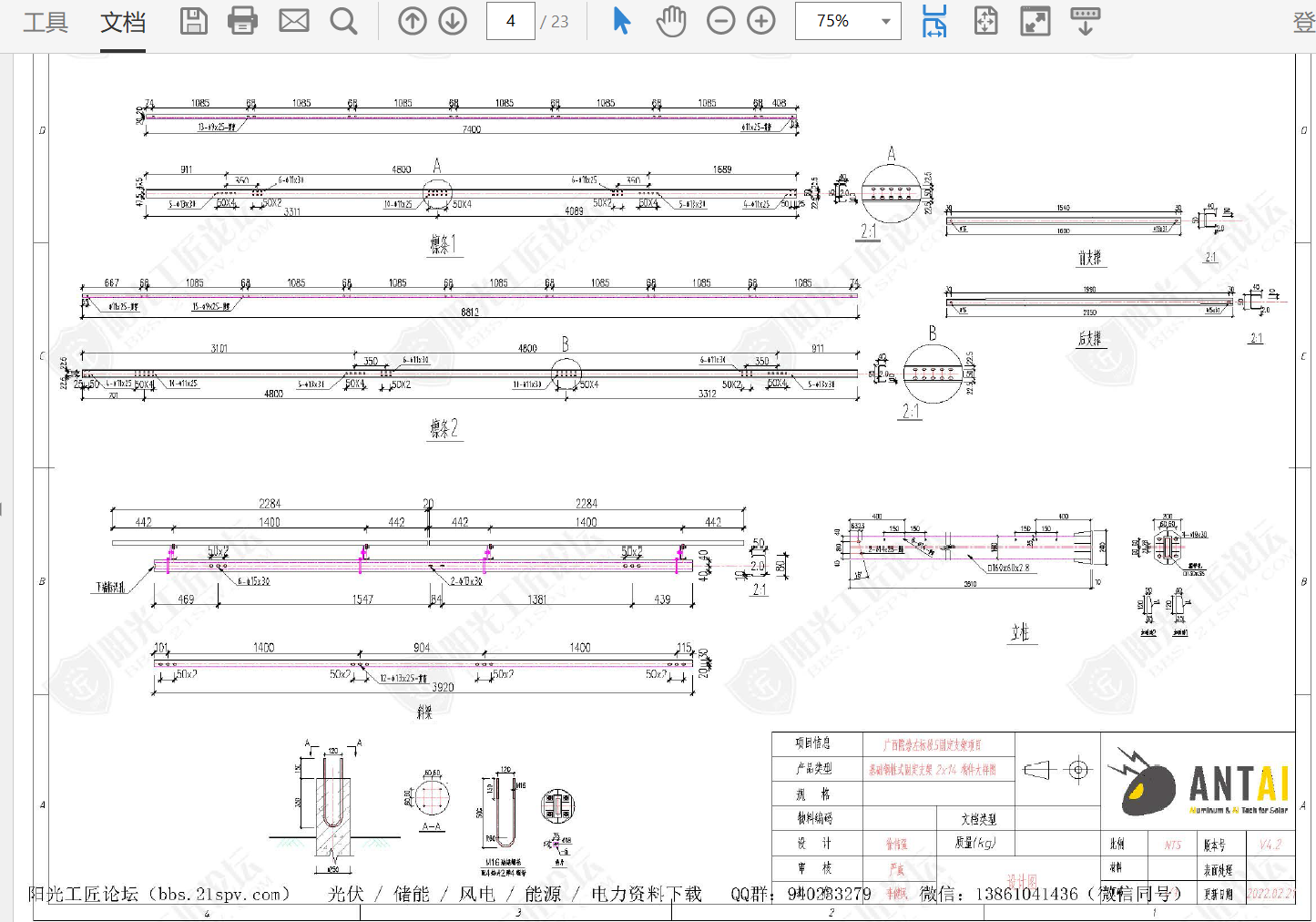Viewport: 1316px width, 922px height.
Task: Click the 后支撑 drawing label
Action: (1089, 339)
